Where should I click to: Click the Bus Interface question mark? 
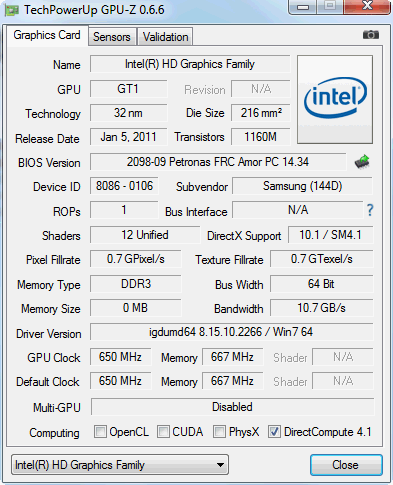point(370,210)
